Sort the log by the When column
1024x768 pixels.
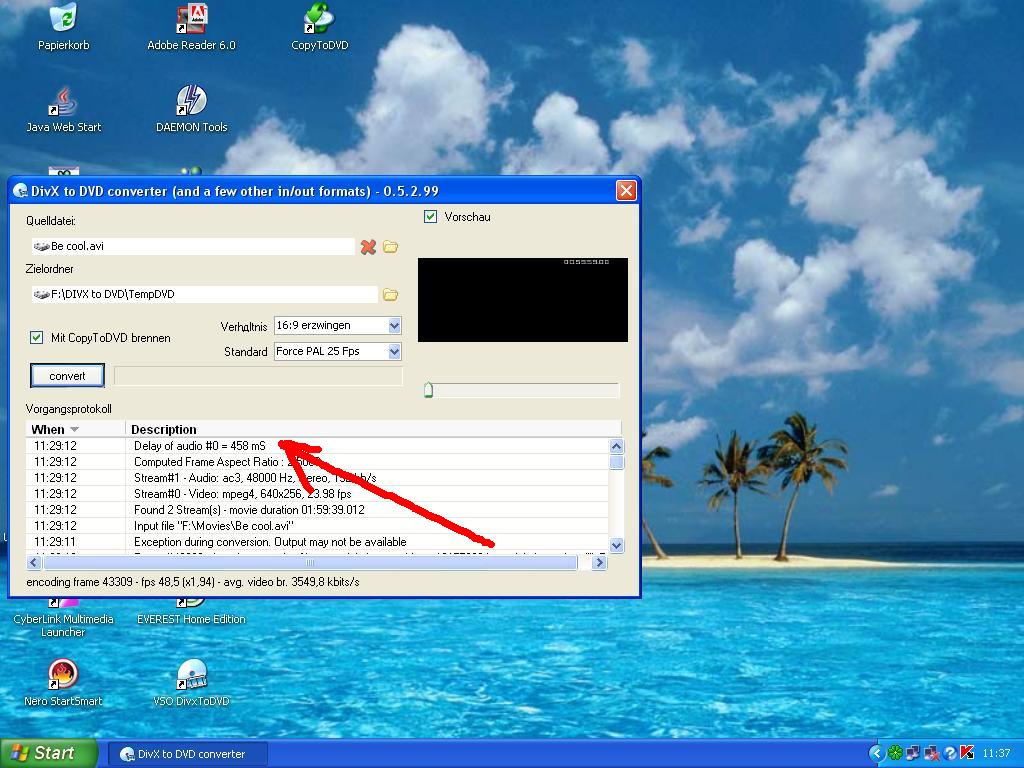tap(75, 429)
